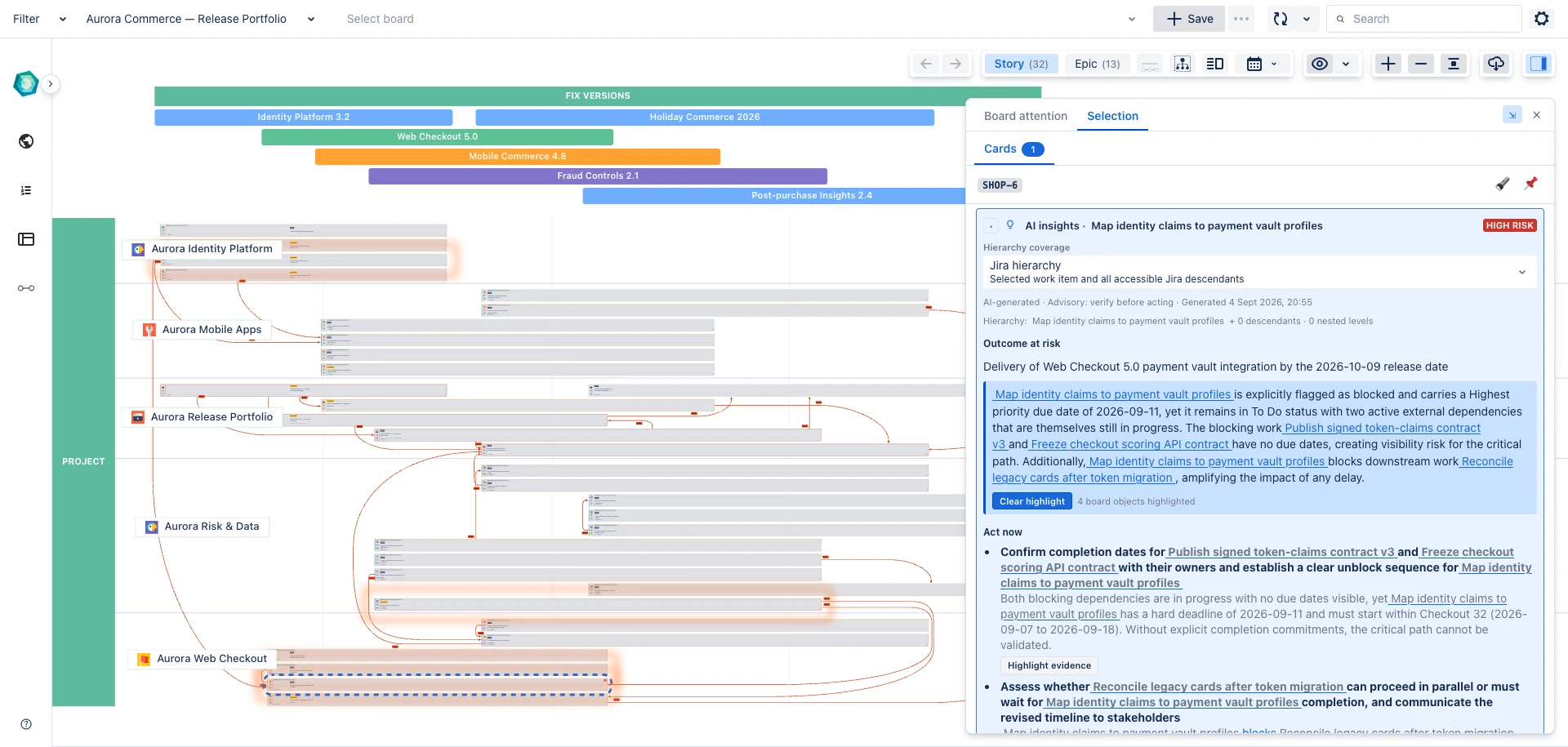Open 'Publish signed token-claims contract v3' link under Act now
1568x747 pixels.
pyautogui.click(x=1281, y=552)
